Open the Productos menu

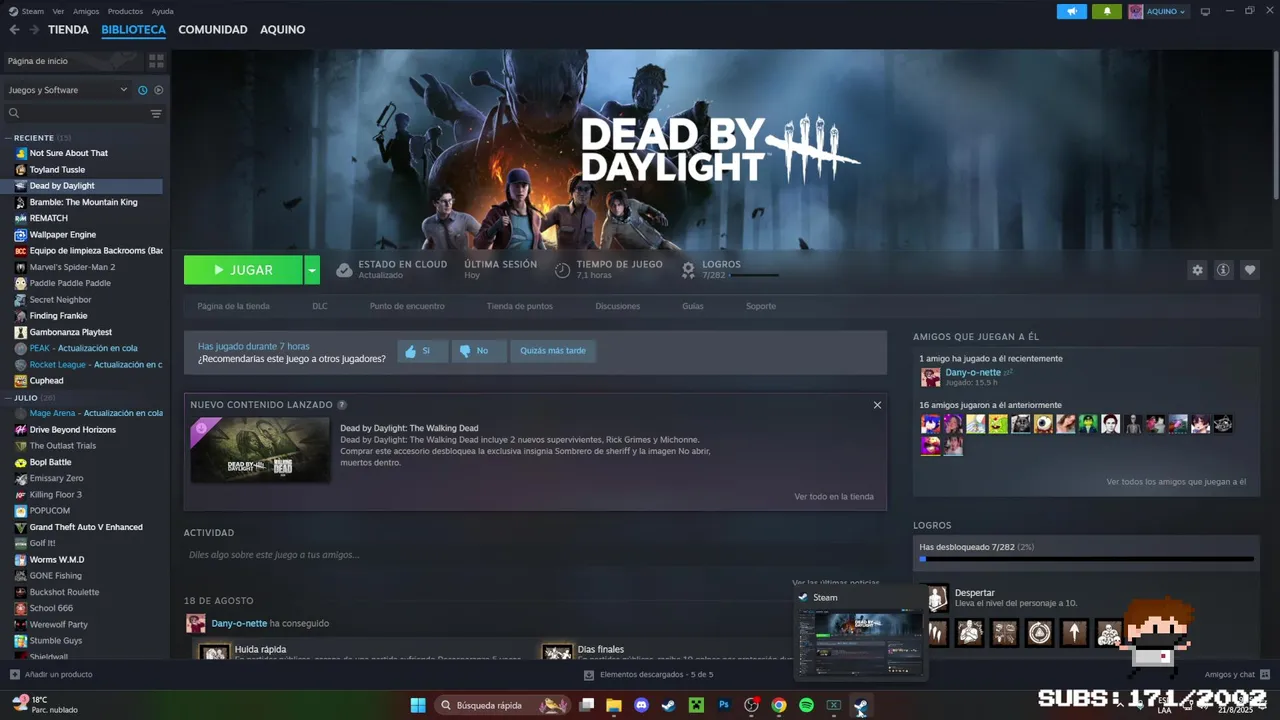tap(125, 11)
